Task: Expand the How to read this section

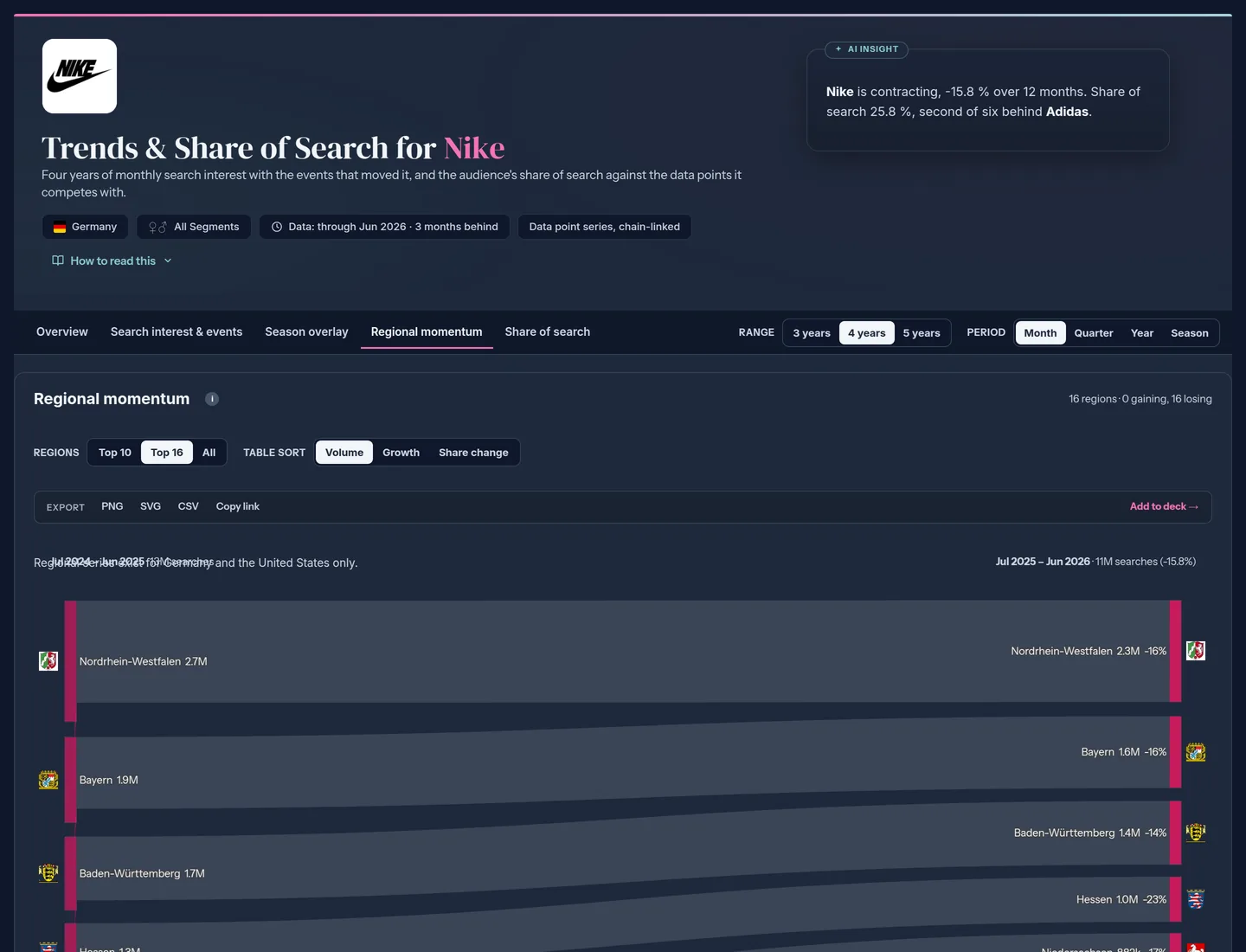Action: coord(112,261)
